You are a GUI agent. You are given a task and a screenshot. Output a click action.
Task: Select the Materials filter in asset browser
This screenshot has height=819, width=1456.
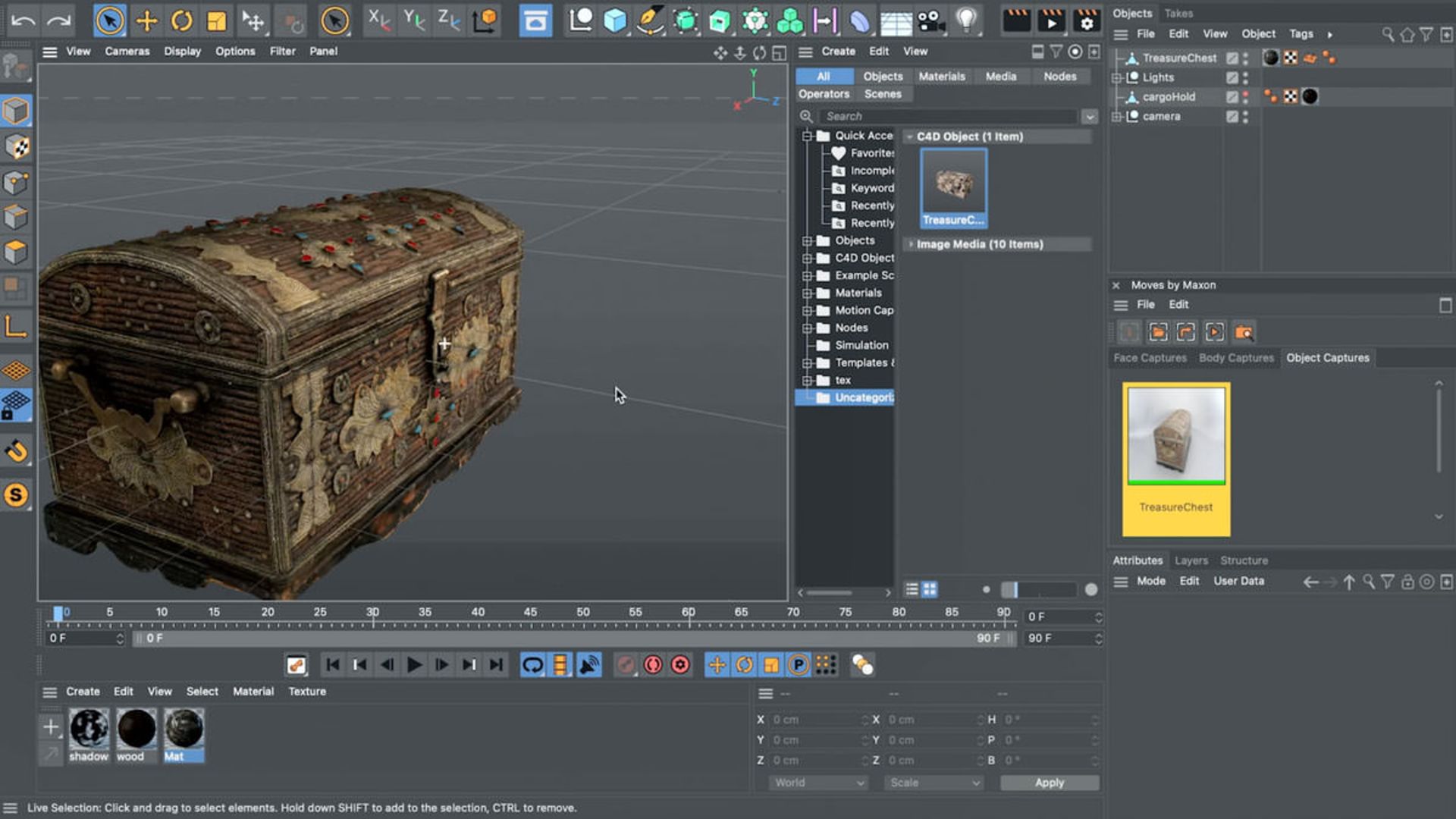[x=942, y=77]
